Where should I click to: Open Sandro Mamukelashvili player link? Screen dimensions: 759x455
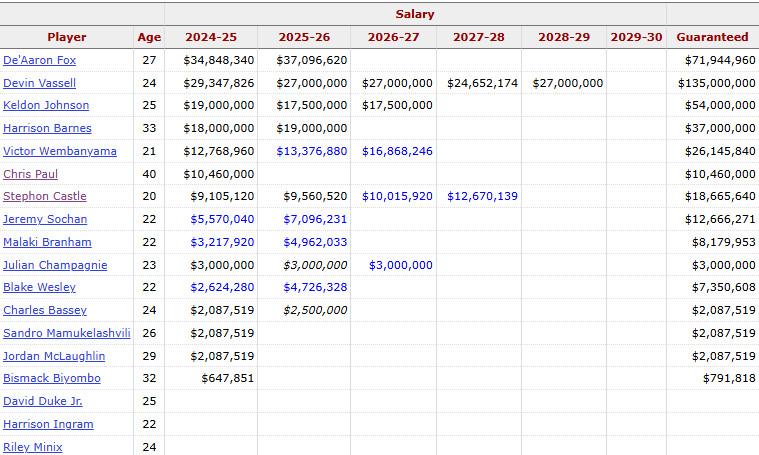pyautogui.click(x=67, y=333)
